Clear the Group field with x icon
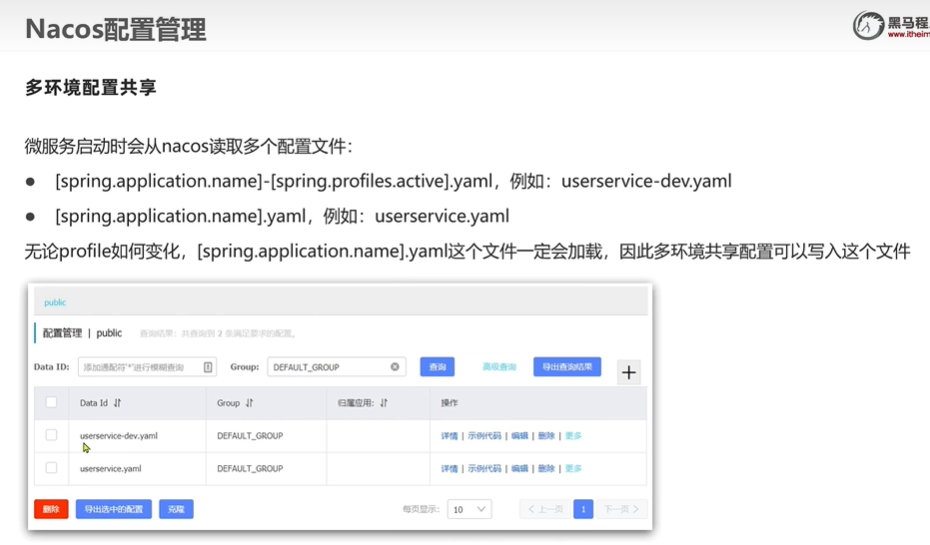The height and width of the screenshot is (545, 930). 395,367
